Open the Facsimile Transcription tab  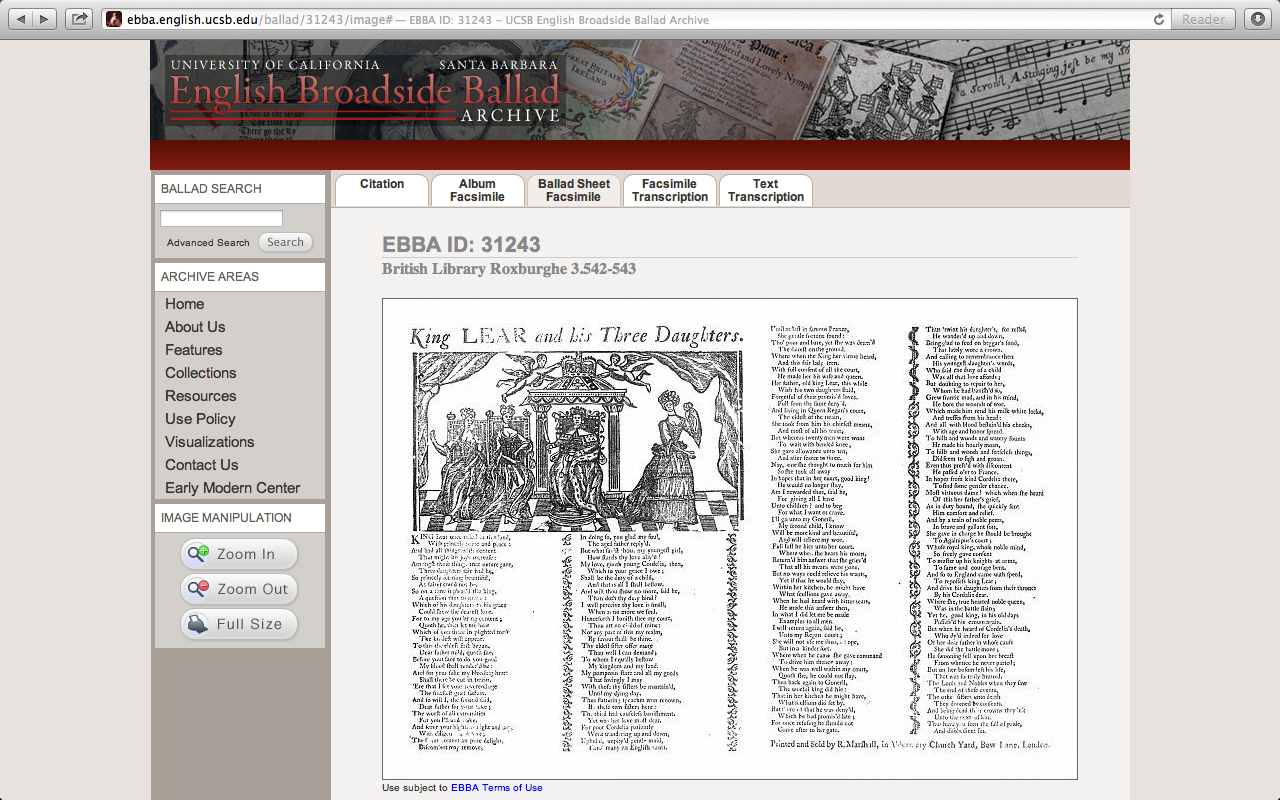coord(670,190)
